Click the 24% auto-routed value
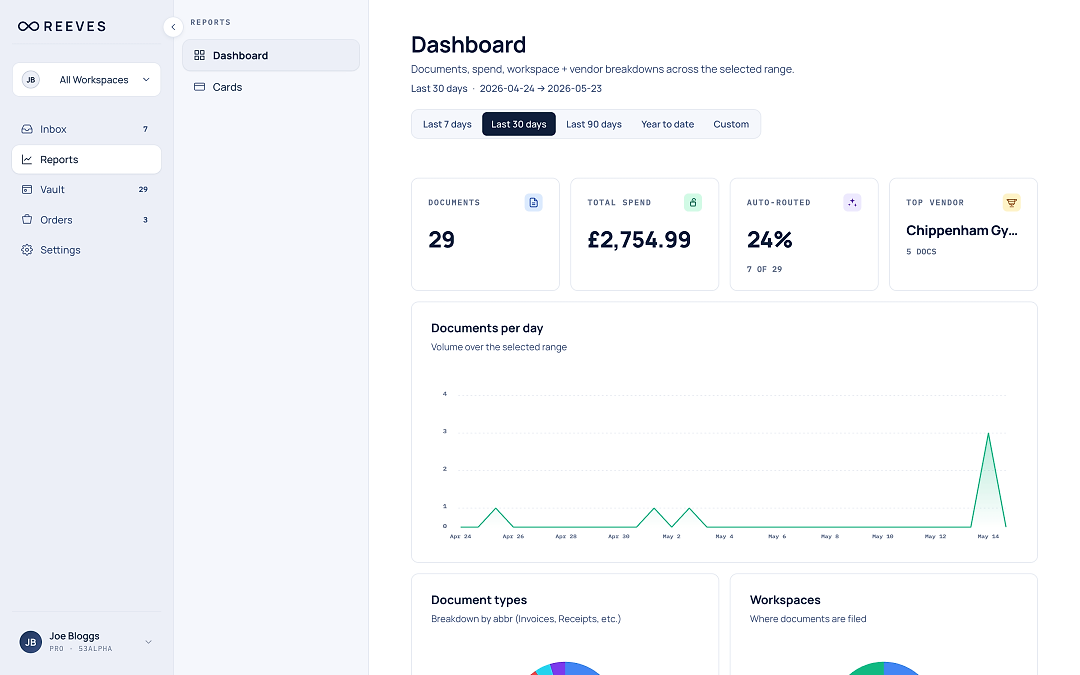1080x675 pixels. tap(769, 240)
